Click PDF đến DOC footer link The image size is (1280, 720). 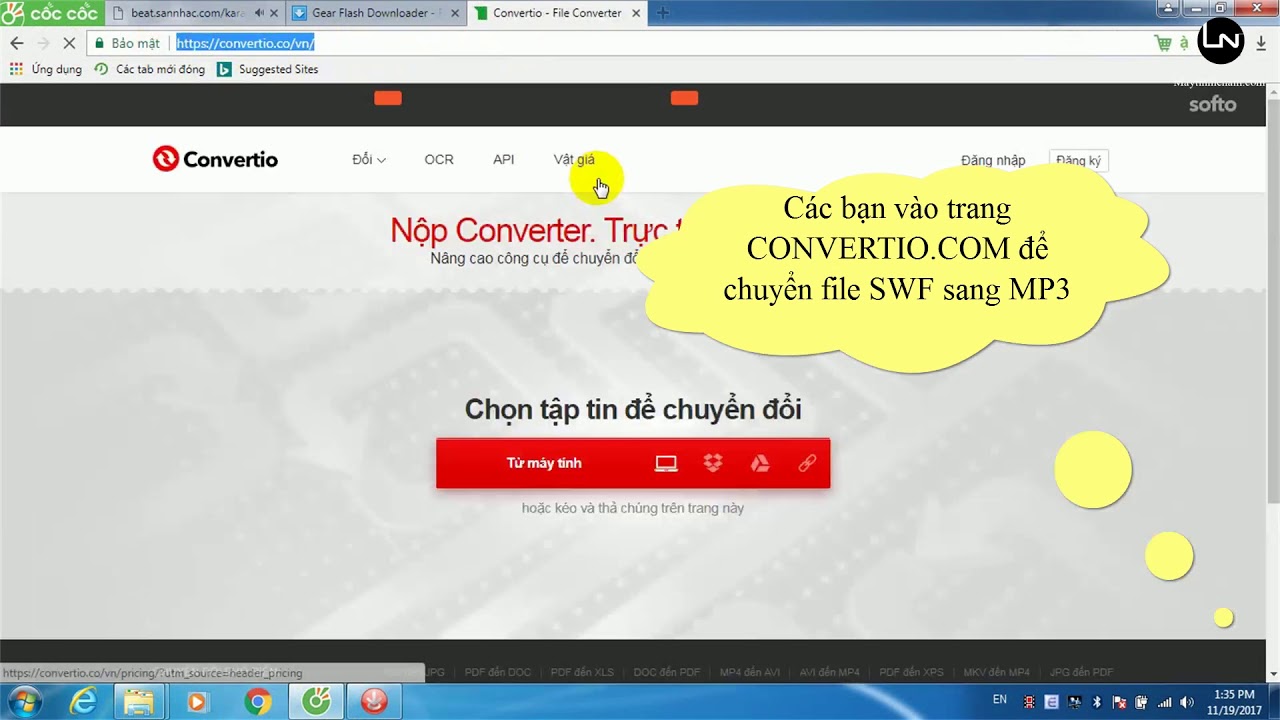pos(498,672)
